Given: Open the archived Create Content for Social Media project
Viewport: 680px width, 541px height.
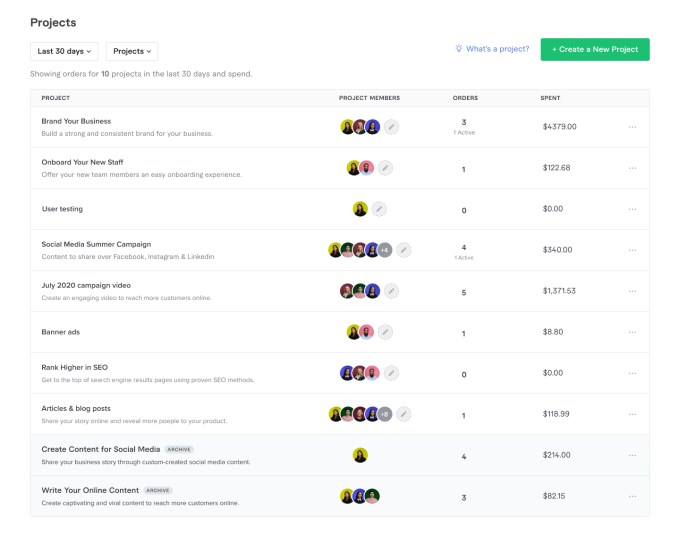Looking at the screenshot, I should (x=101, y=449).
